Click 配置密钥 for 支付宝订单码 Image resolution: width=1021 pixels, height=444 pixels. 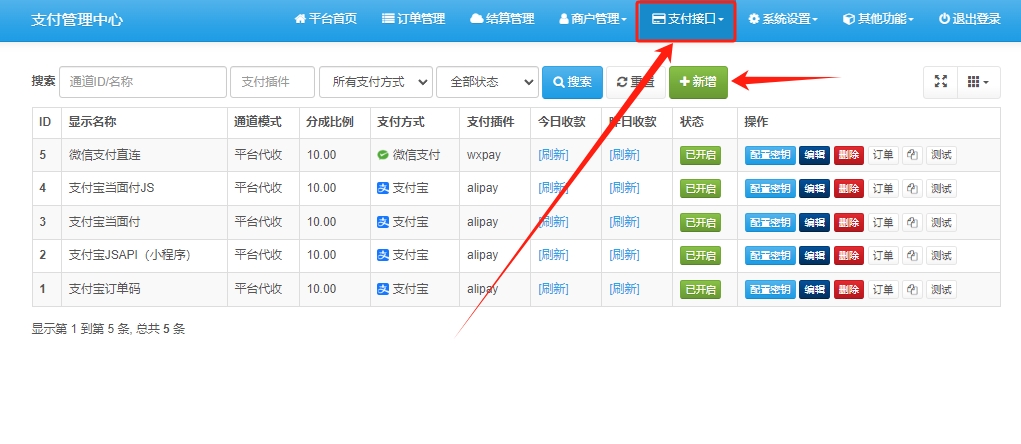click(x=770, y=289)
